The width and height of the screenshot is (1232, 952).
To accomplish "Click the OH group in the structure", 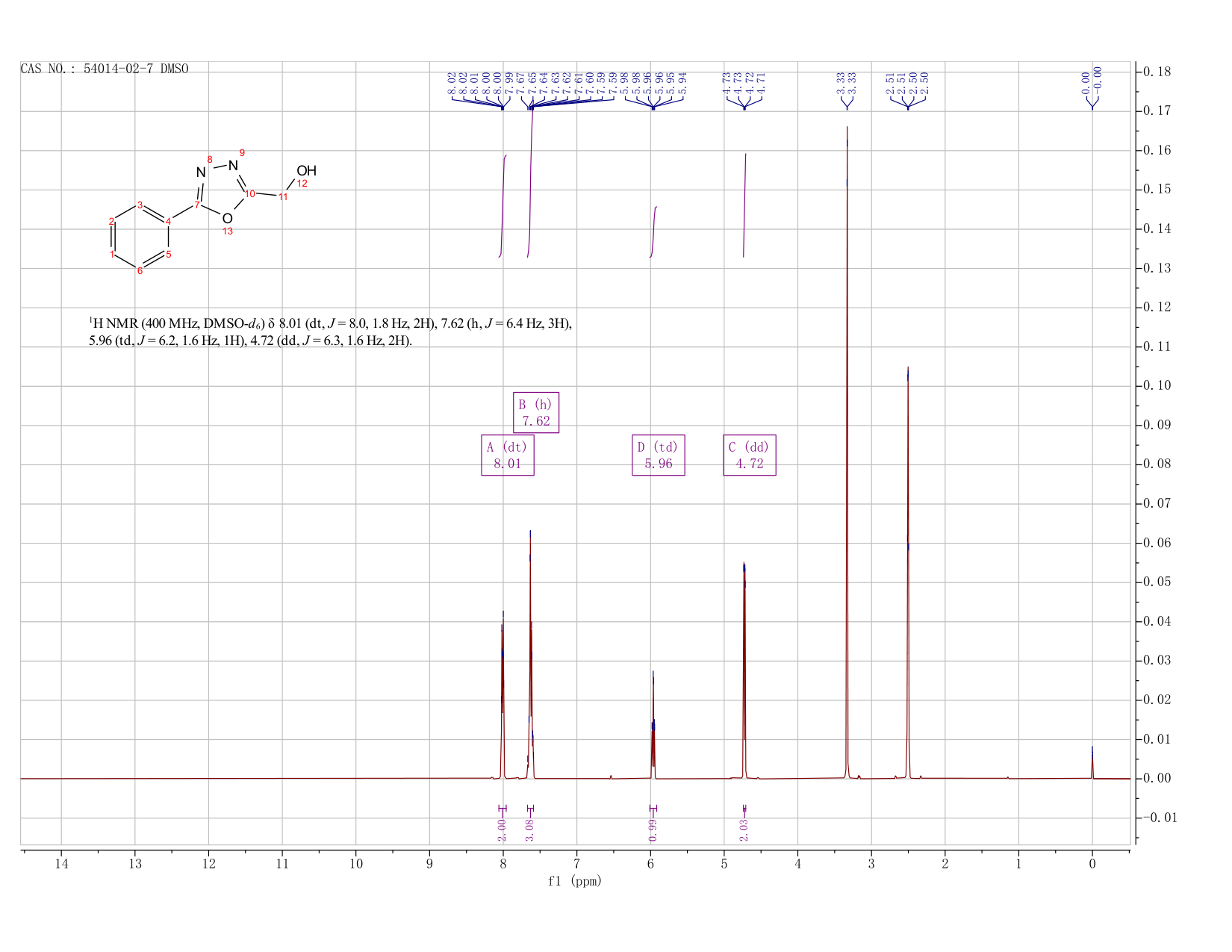I will (x=306, y=171).
